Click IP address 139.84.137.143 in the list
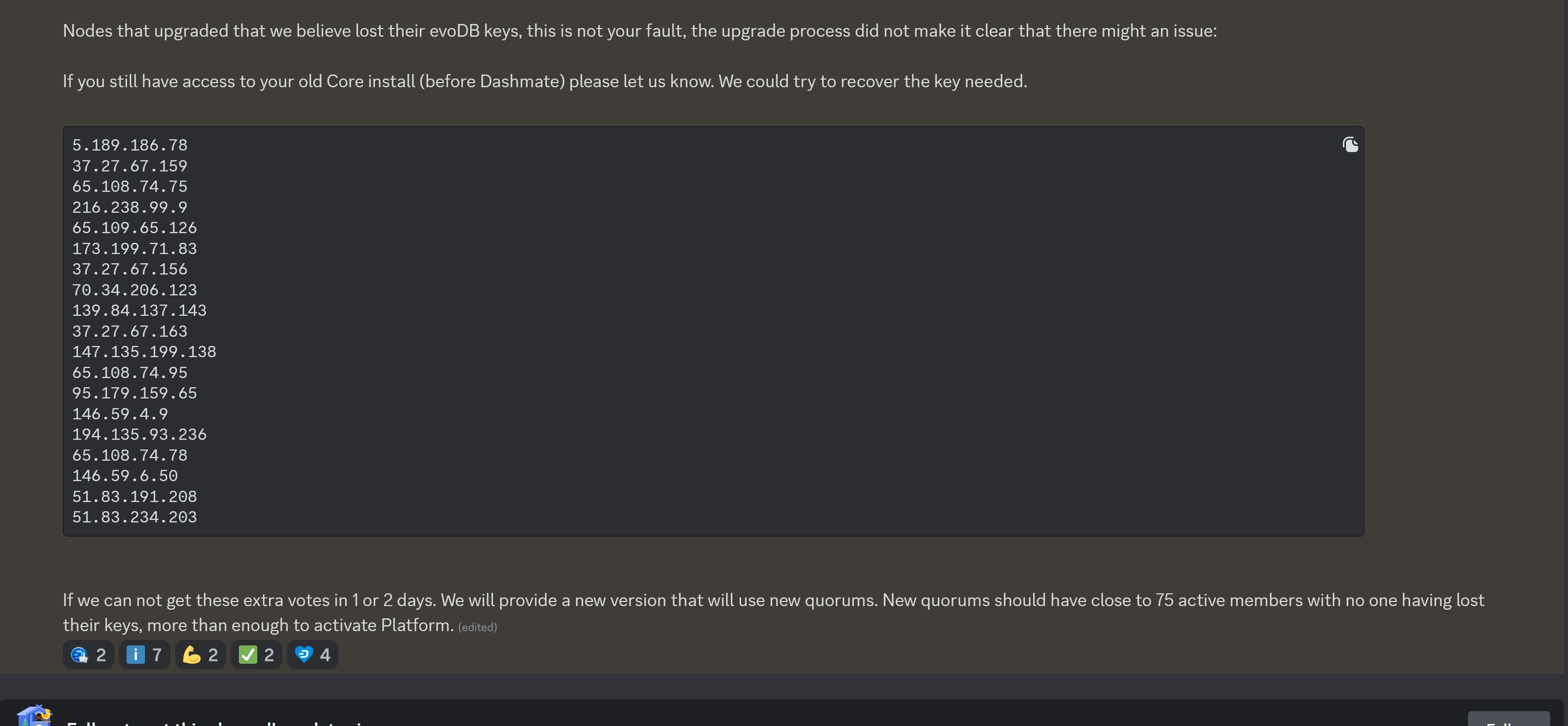The height and width of the screenshot is (726, 1568). pyautogui.click(x=139, y=310)
